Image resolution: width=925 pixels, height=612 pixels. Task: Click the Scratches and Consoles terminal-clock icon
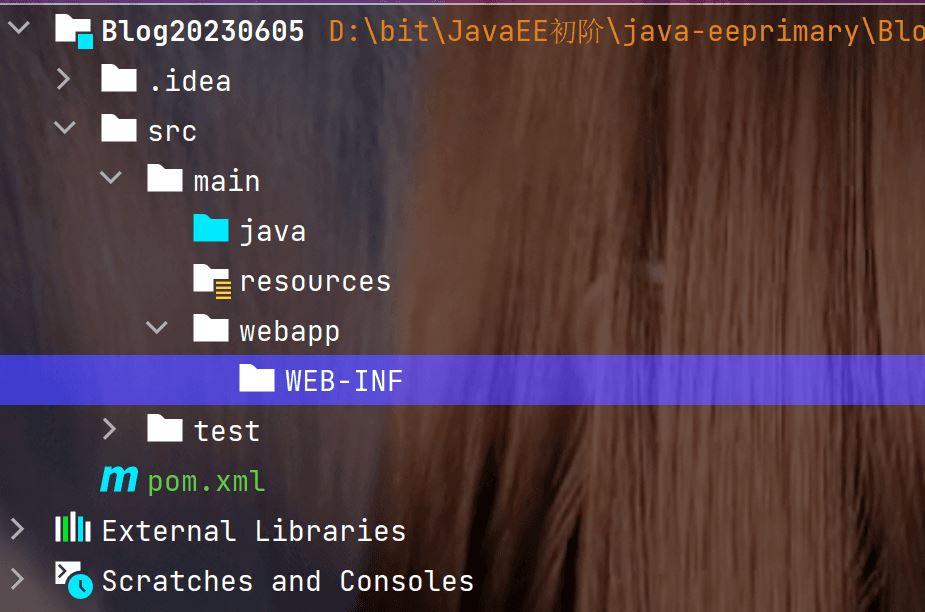tap(73, 579)
